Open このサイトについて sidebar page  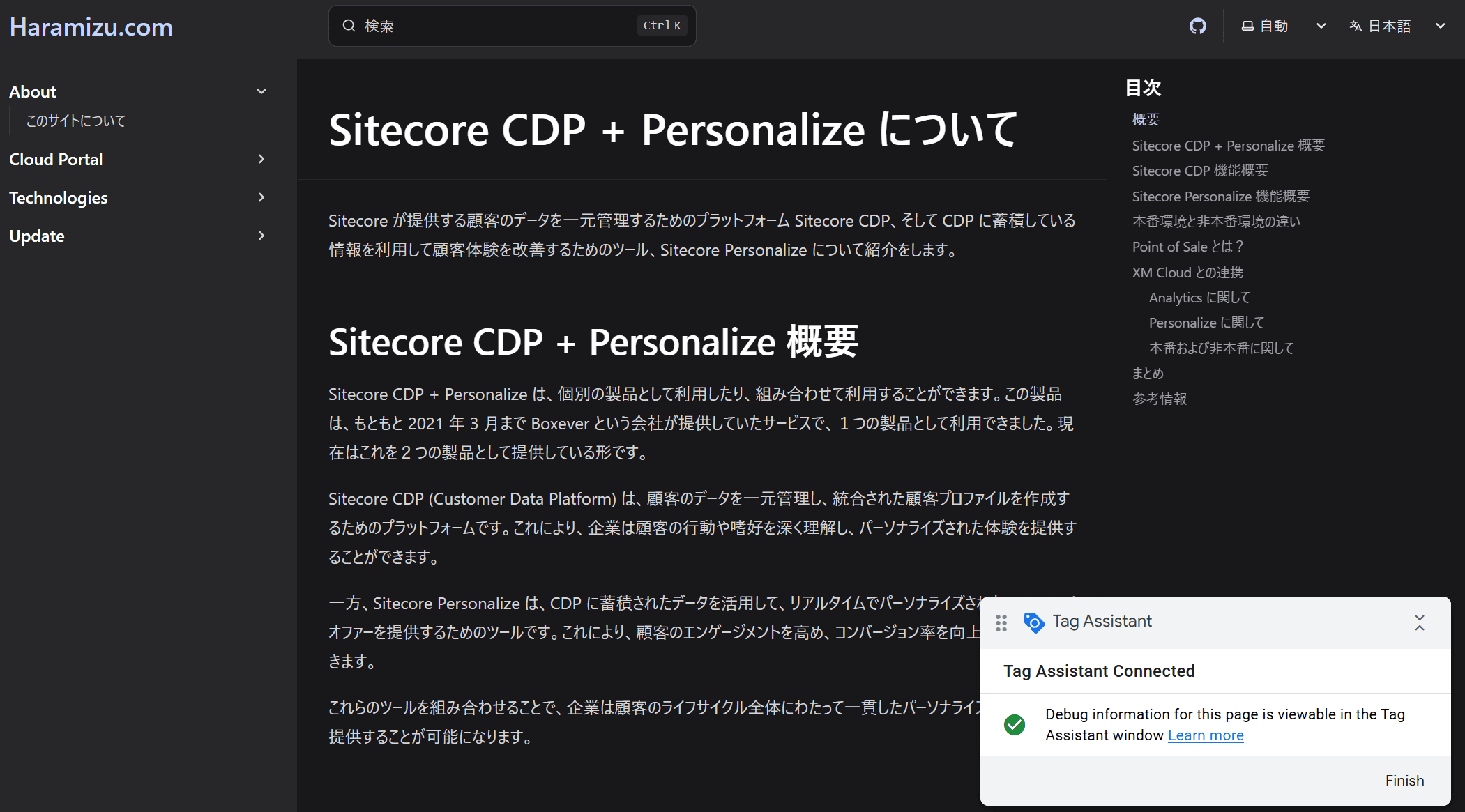[x=76, y=121]
